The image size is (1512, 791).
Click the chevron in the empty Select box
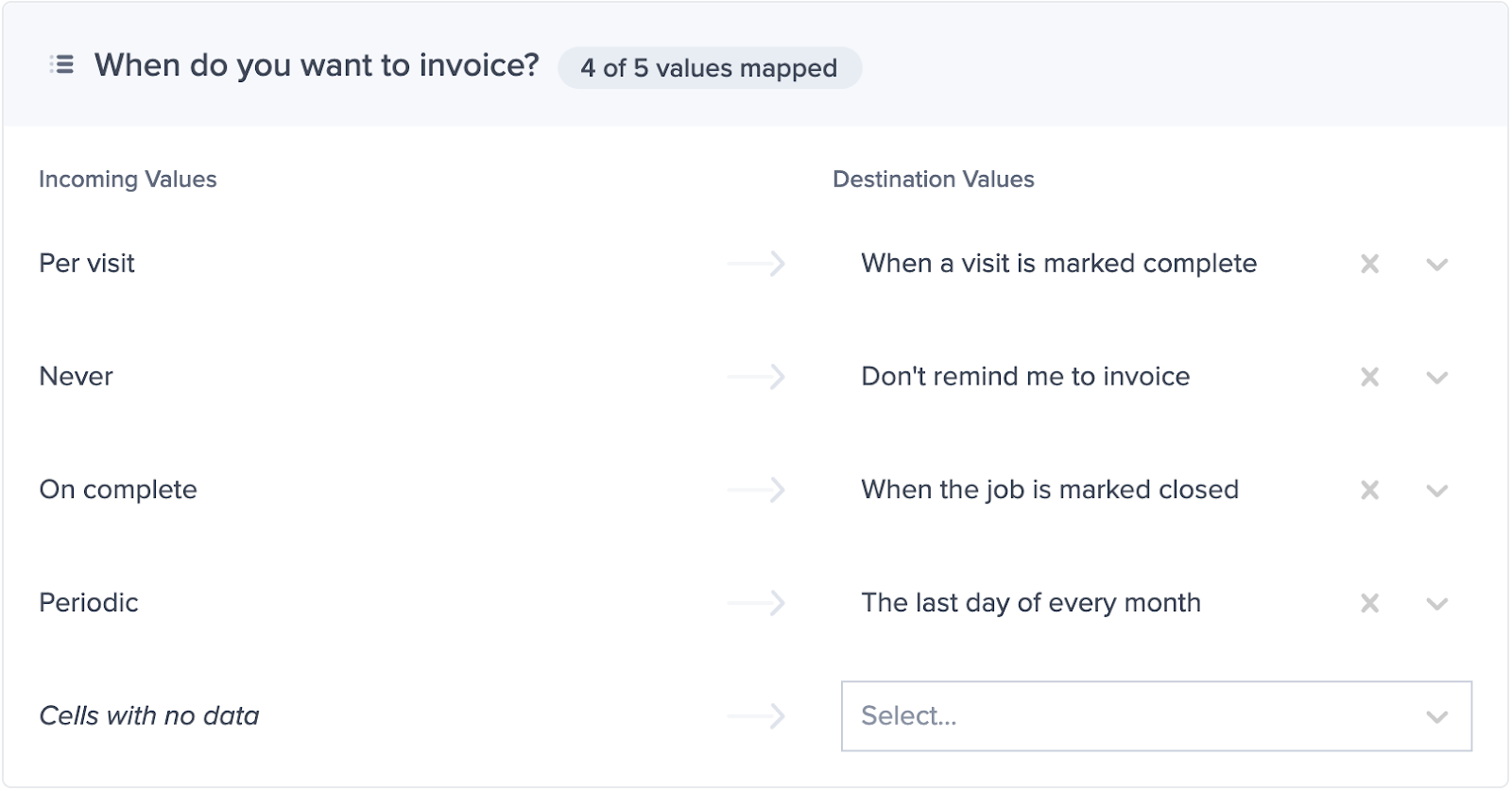(1437, 717)
